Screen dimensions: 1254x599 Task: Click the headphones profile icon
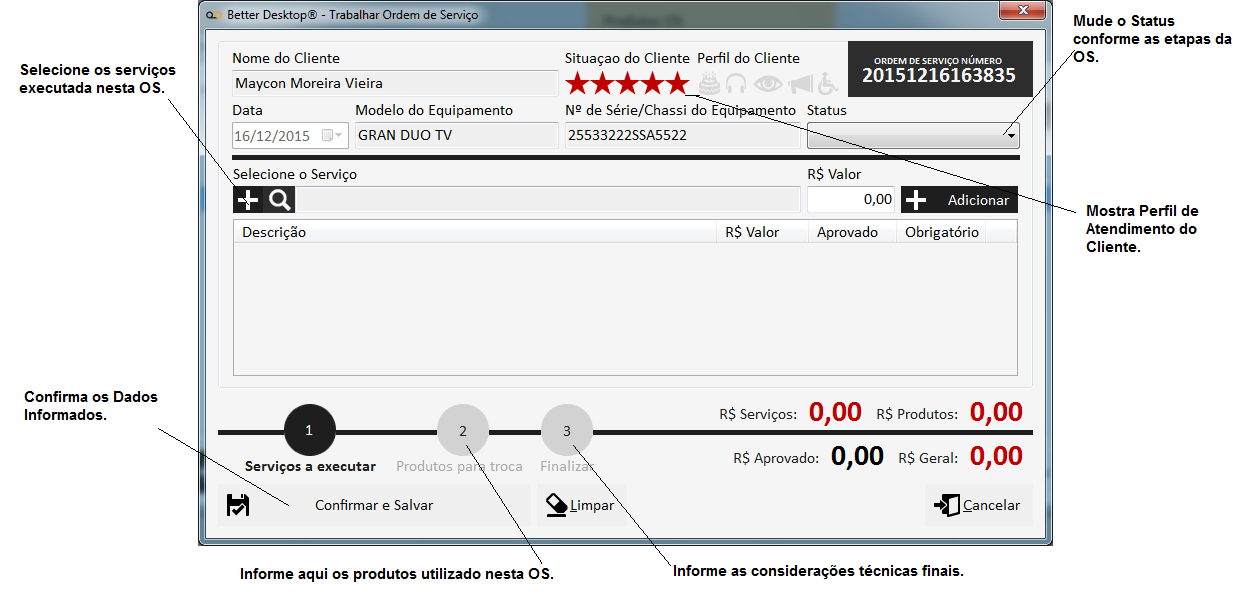click(x=737, y=84)
